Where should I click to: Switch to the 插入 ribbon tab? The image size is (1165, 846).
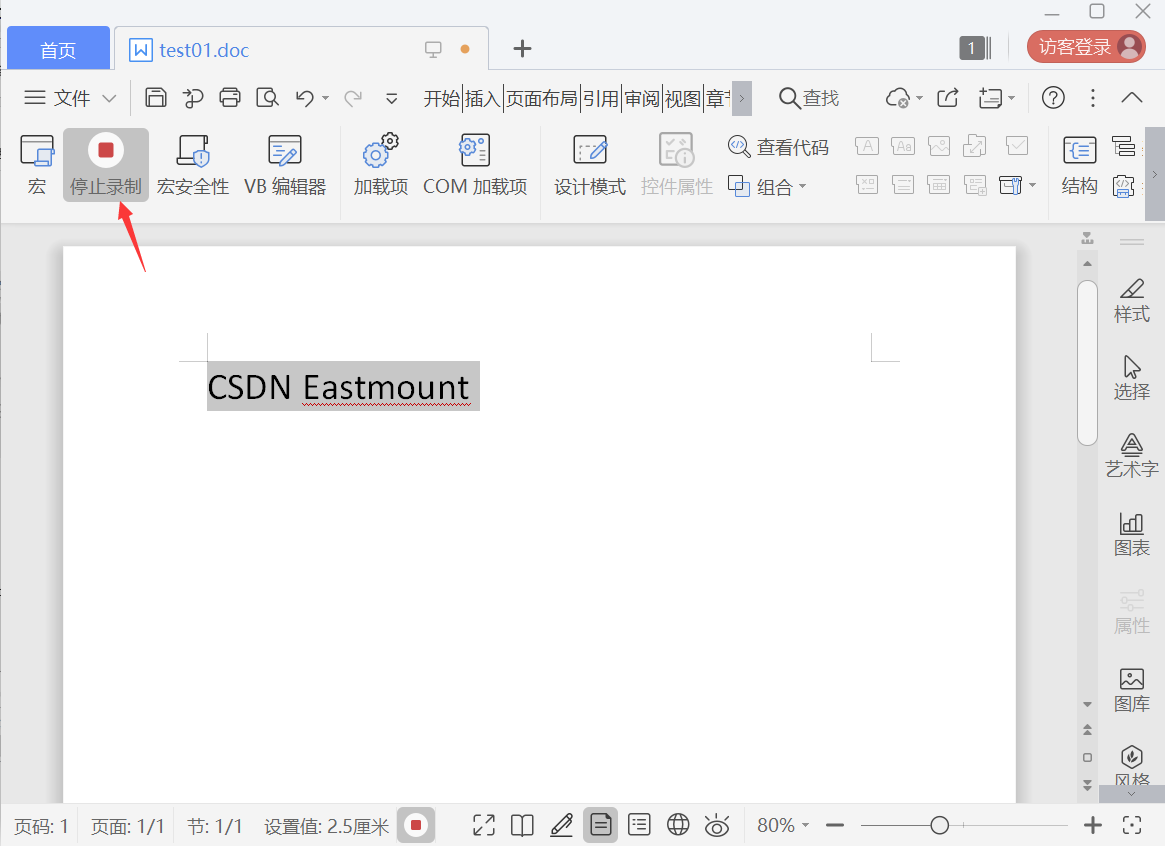pyautogui.click(x=482, y=98)
